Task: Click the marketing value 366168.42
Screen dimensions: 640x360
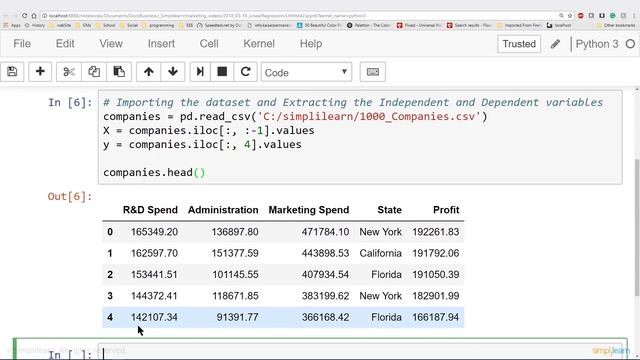Action: click(x=325, y=317)
